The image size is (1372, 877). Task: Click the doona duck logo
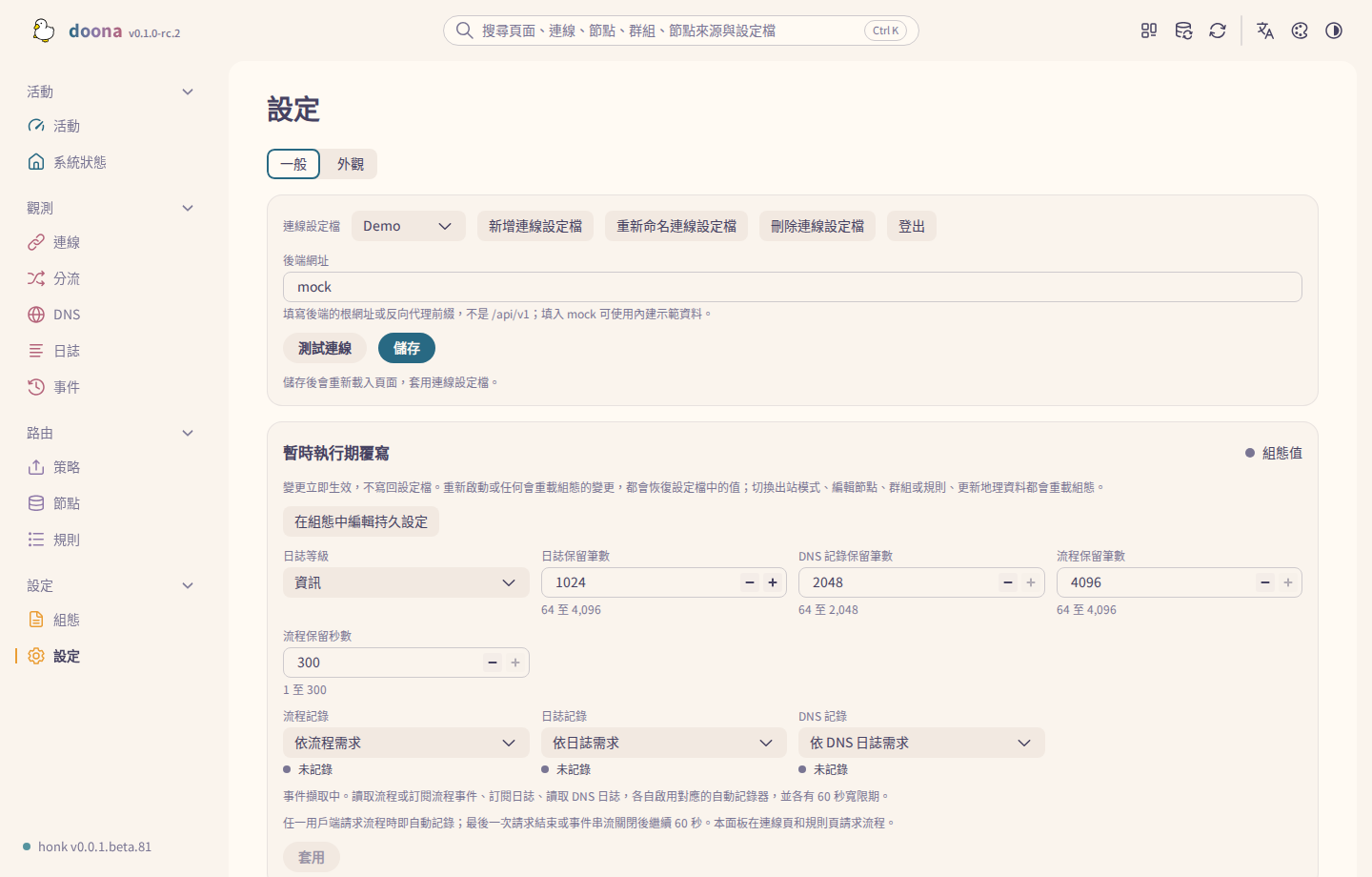(44, 31)
